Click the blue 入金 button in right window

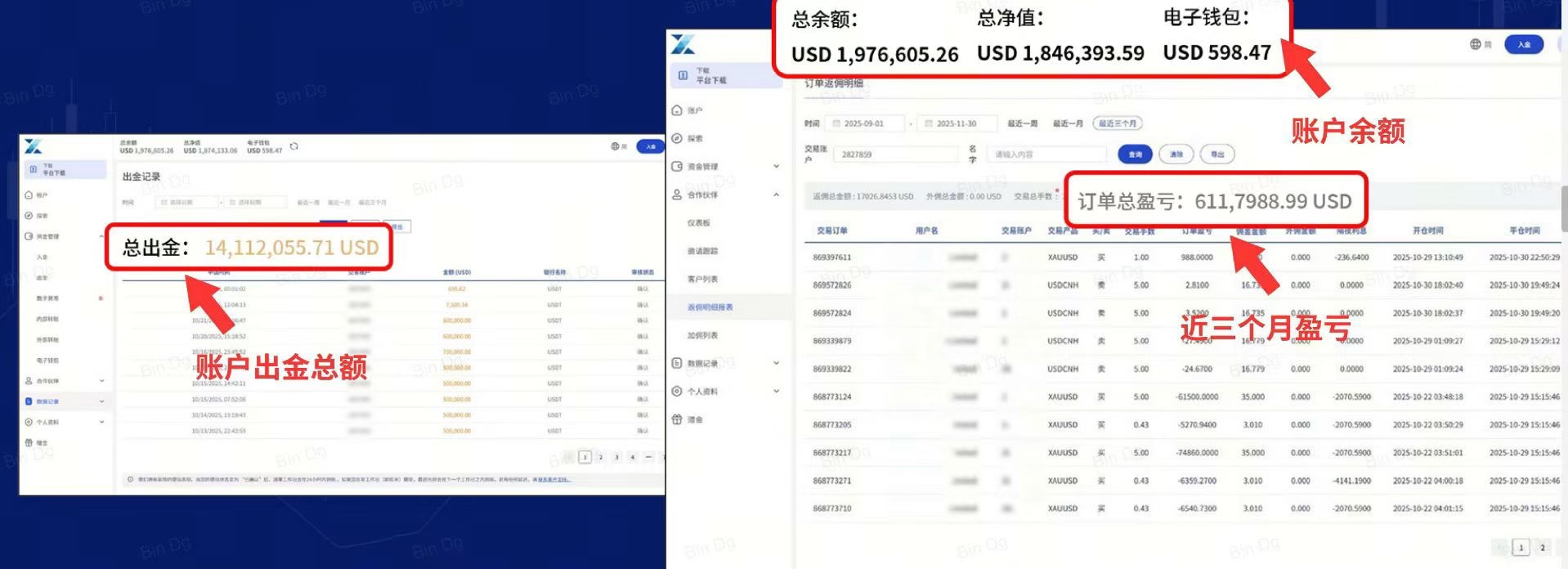tap(1524, 44)
